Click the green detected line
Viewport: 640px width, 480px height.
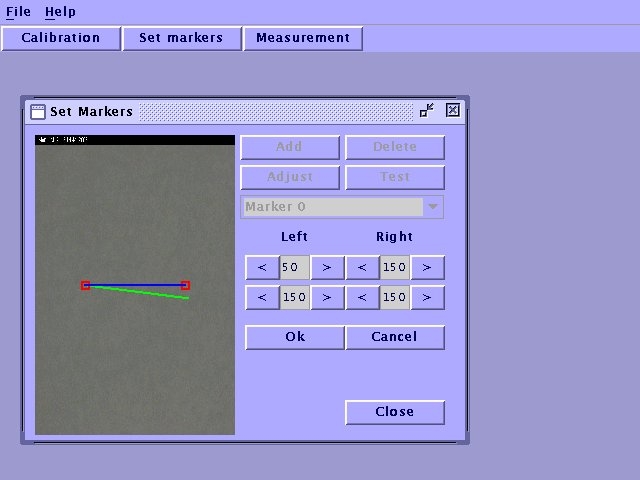[x=140, y=293]
